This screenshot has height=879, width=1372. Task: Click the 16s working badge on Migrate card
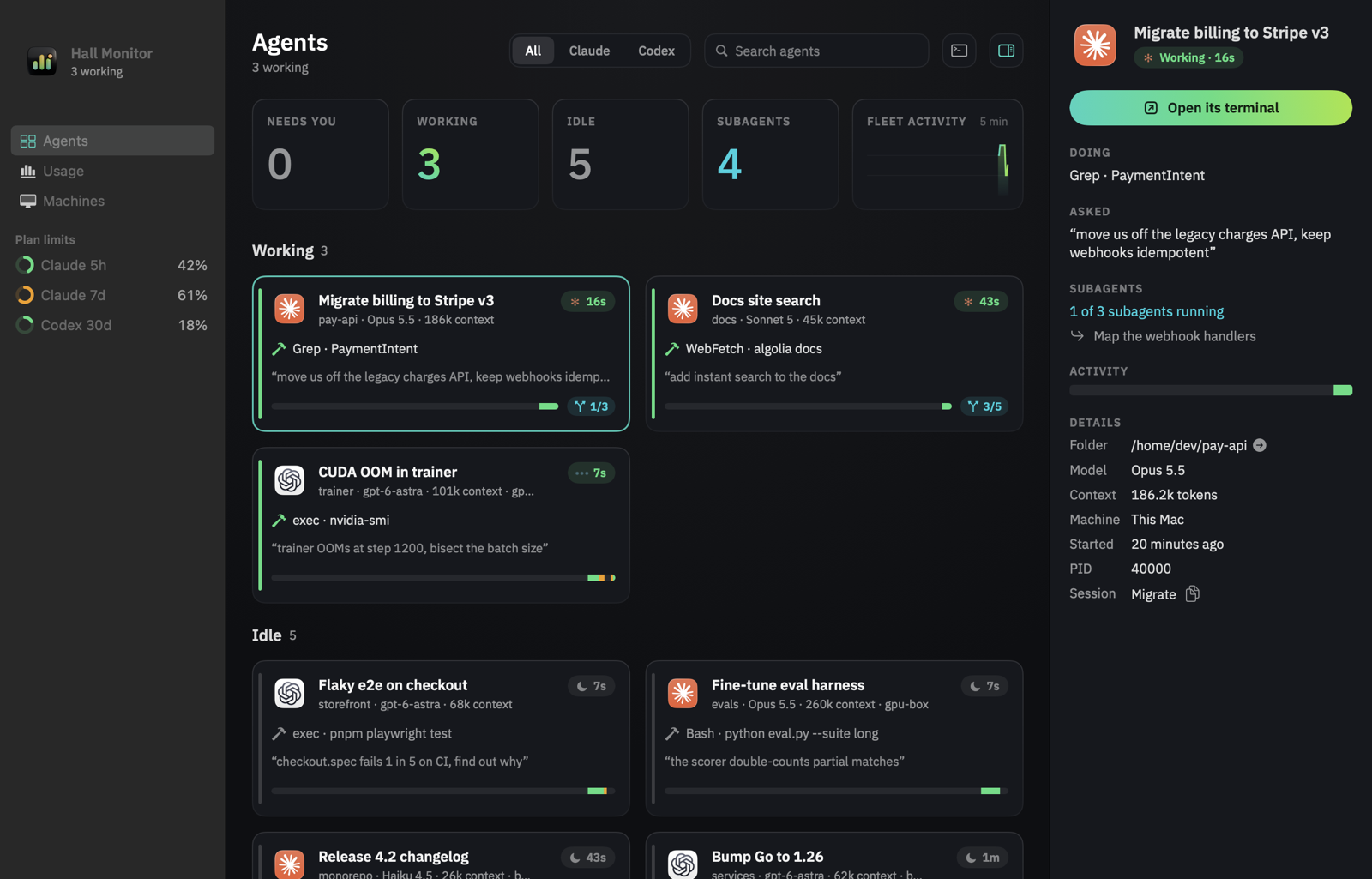tap(588, 301)
